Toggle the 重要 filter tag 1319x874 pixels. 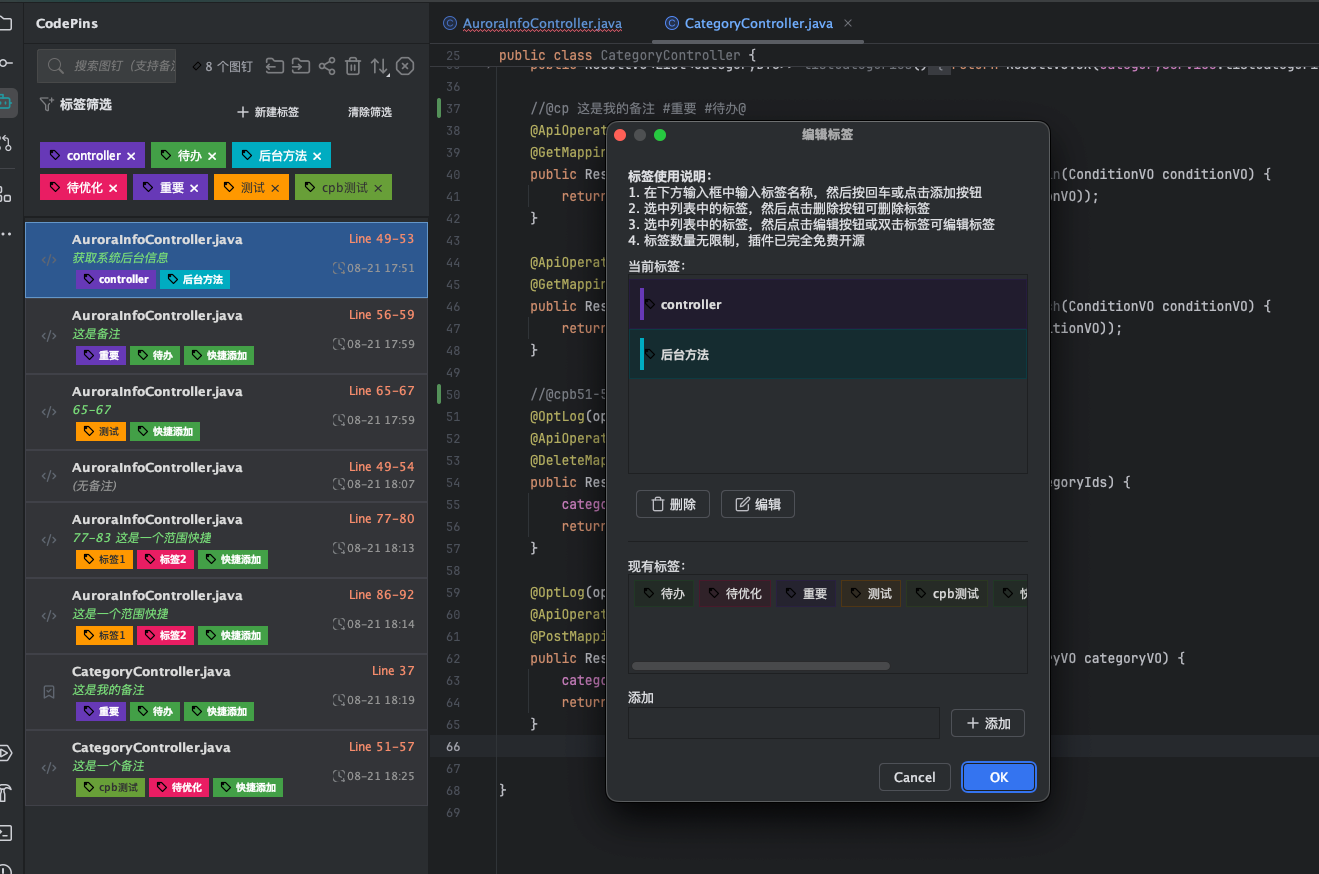171,187
